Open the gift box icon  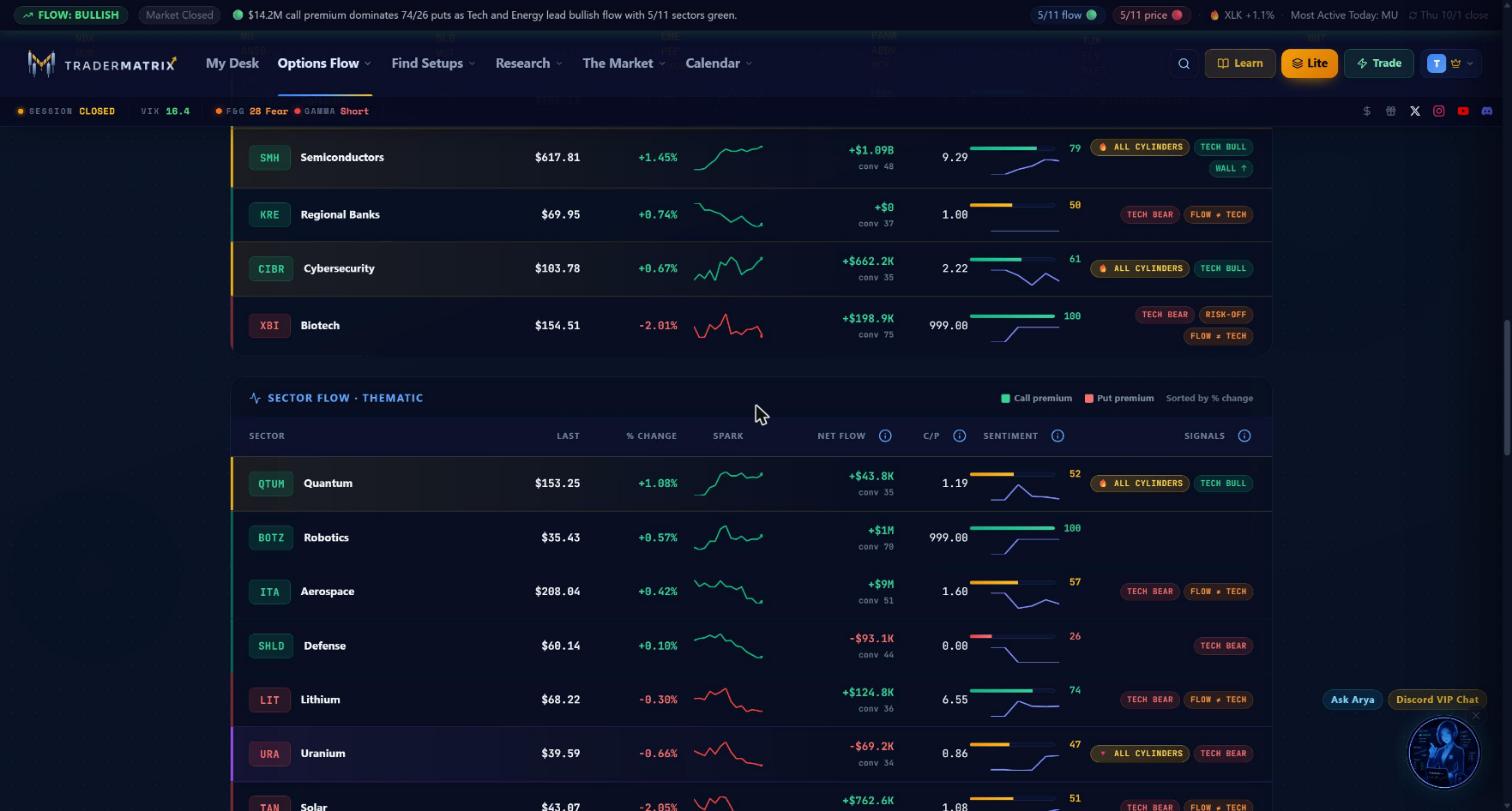click(1391, 111)
